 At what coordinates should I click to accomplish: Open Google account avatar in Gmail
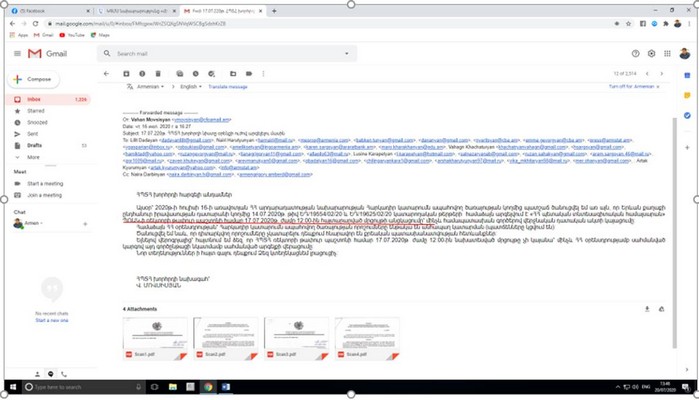click(x=685, y=54)
